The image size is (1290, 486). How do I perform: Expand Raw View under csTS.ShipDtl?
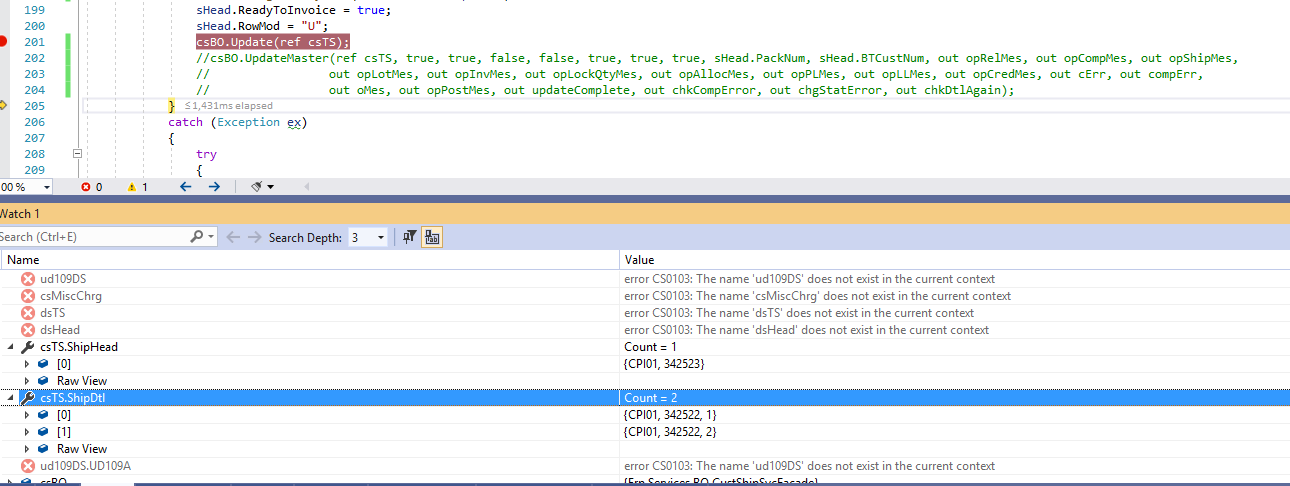(27, 449)
